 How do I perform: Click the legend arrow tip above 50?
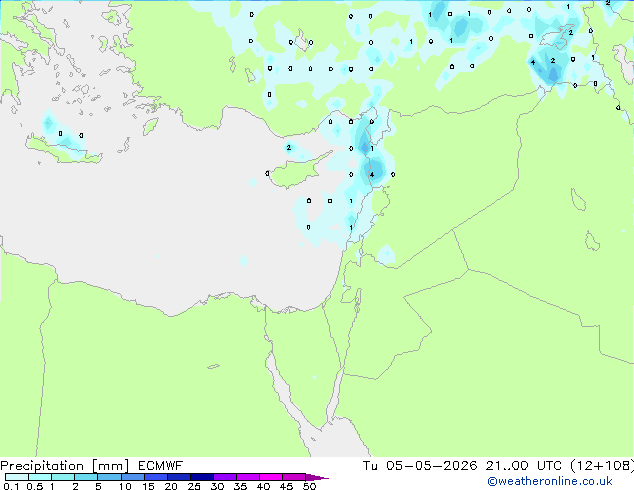(317, 477)
